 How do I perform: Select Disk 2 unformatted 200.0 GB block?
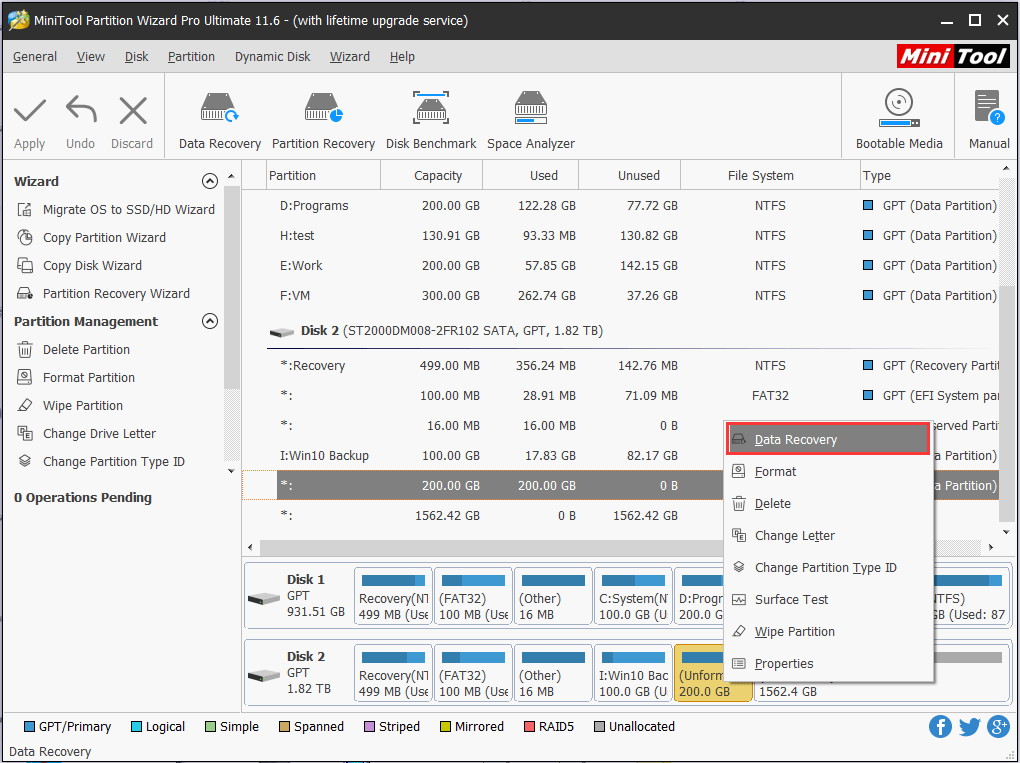click(699, 673)
